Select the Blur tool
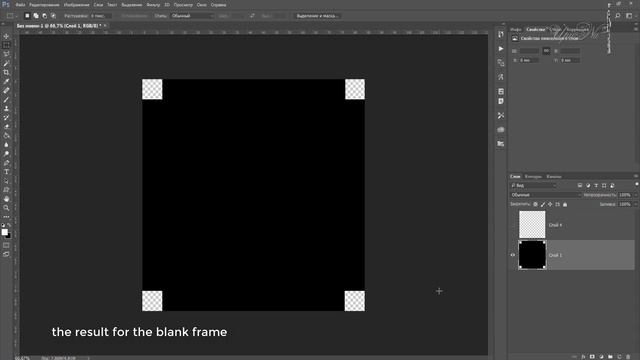 click(x=6, y=144)
